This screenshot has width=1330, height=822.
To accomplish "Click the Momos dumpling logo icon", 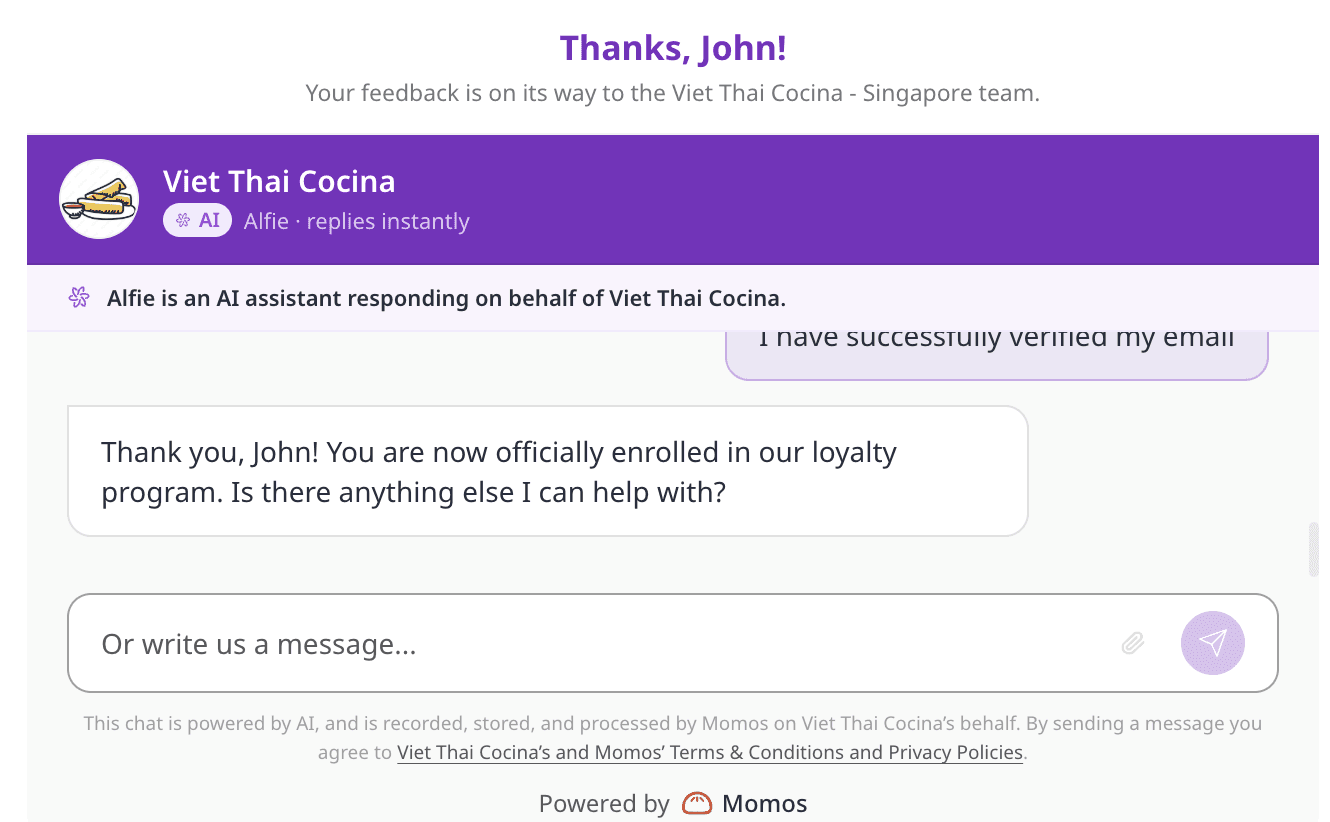I will 697,803.
